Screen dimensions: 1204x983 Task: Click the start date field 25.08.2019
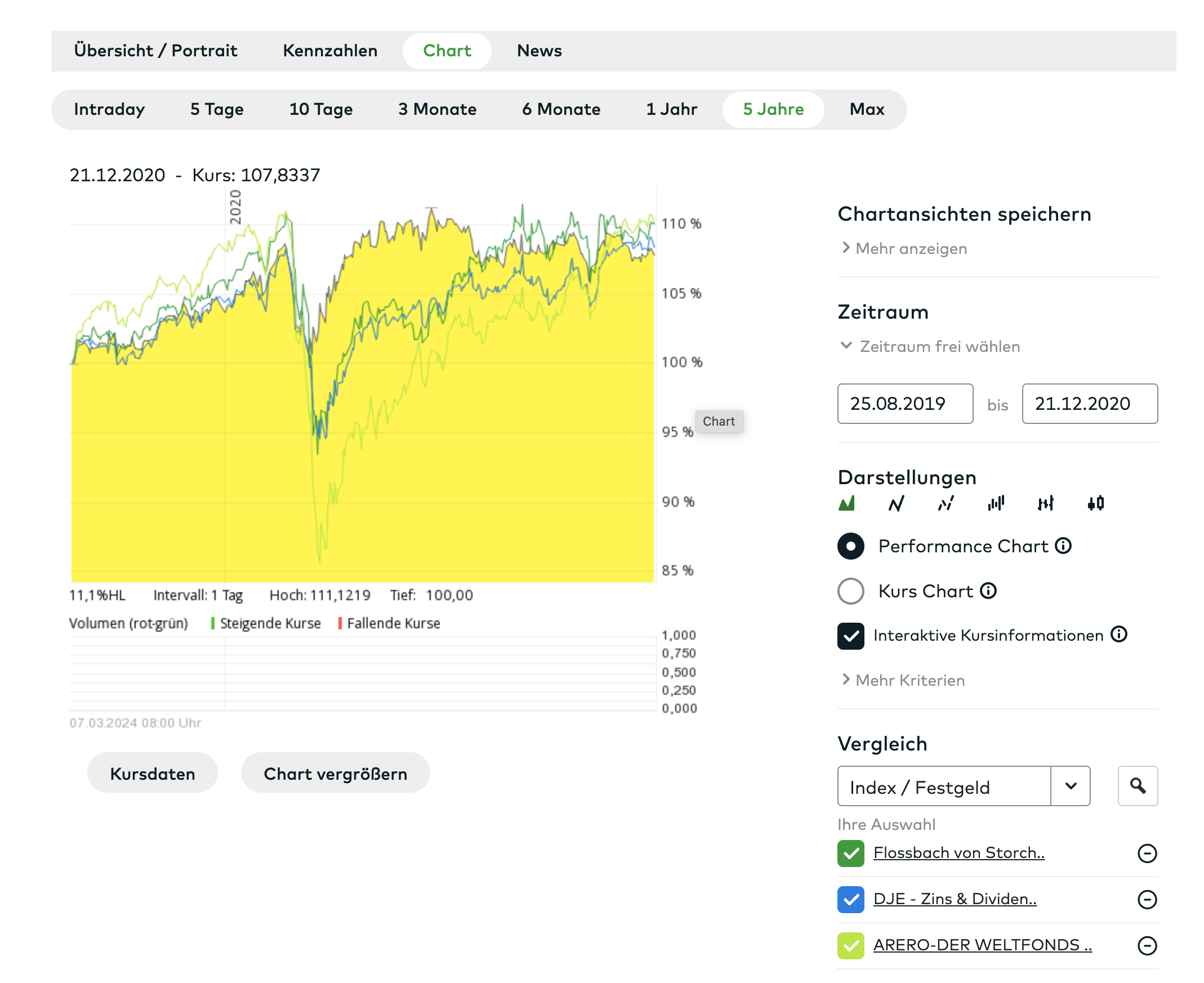[x=904, y=404]
